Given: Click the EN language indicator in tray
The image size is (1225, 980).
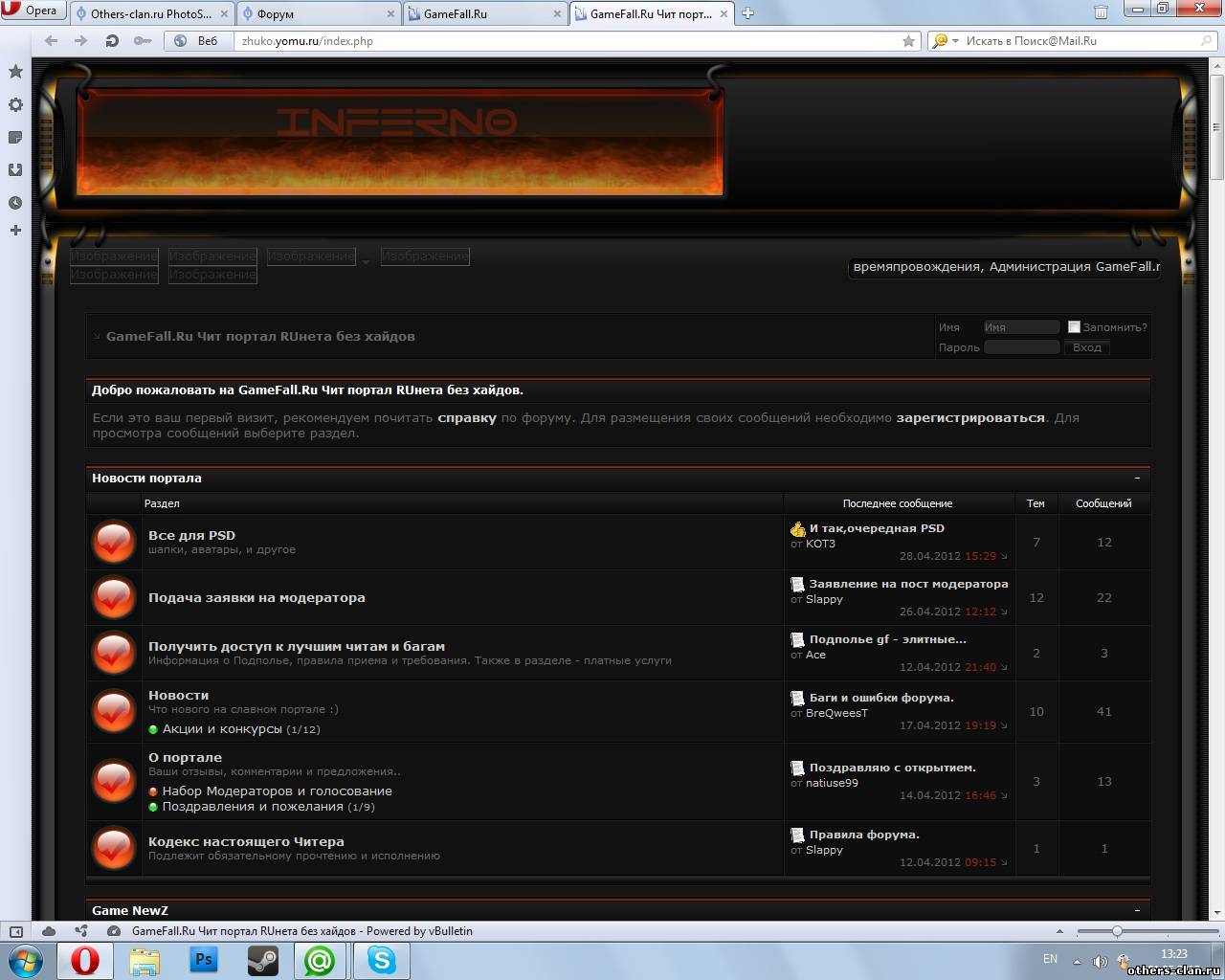Looking at the screenshot, I should coord(1050,959).
